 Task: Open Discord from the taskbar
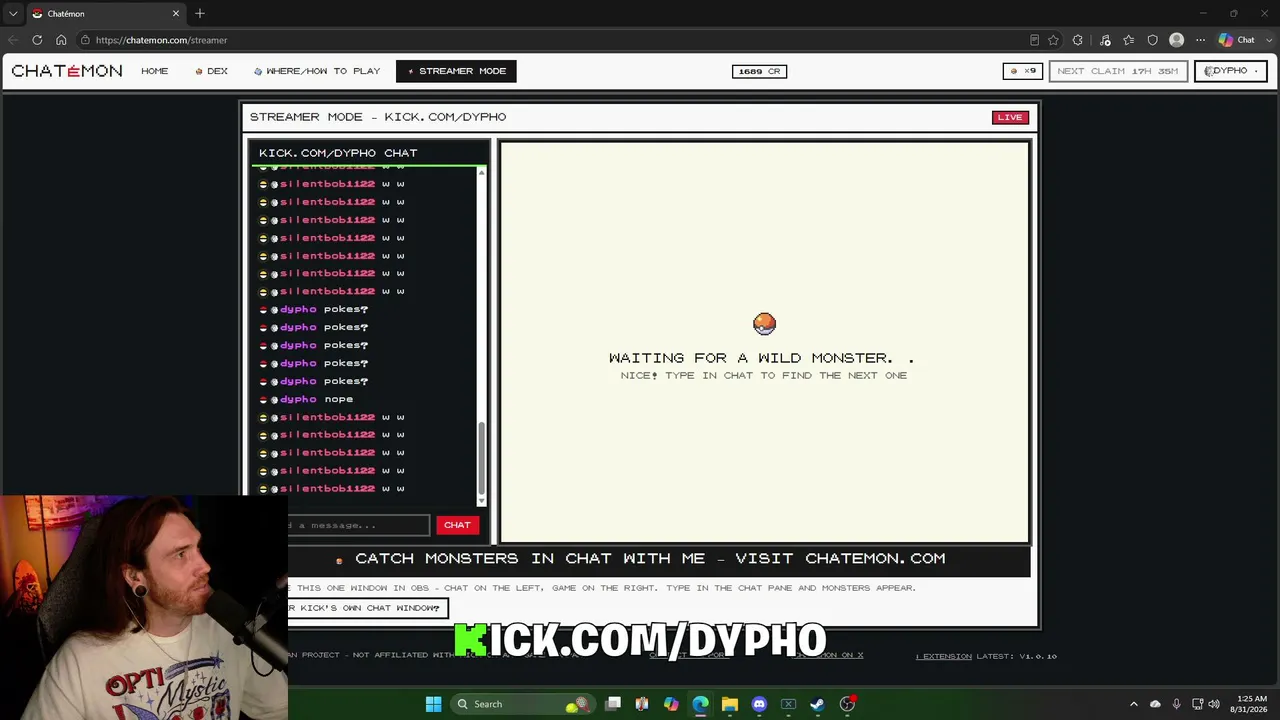point(759,704)
